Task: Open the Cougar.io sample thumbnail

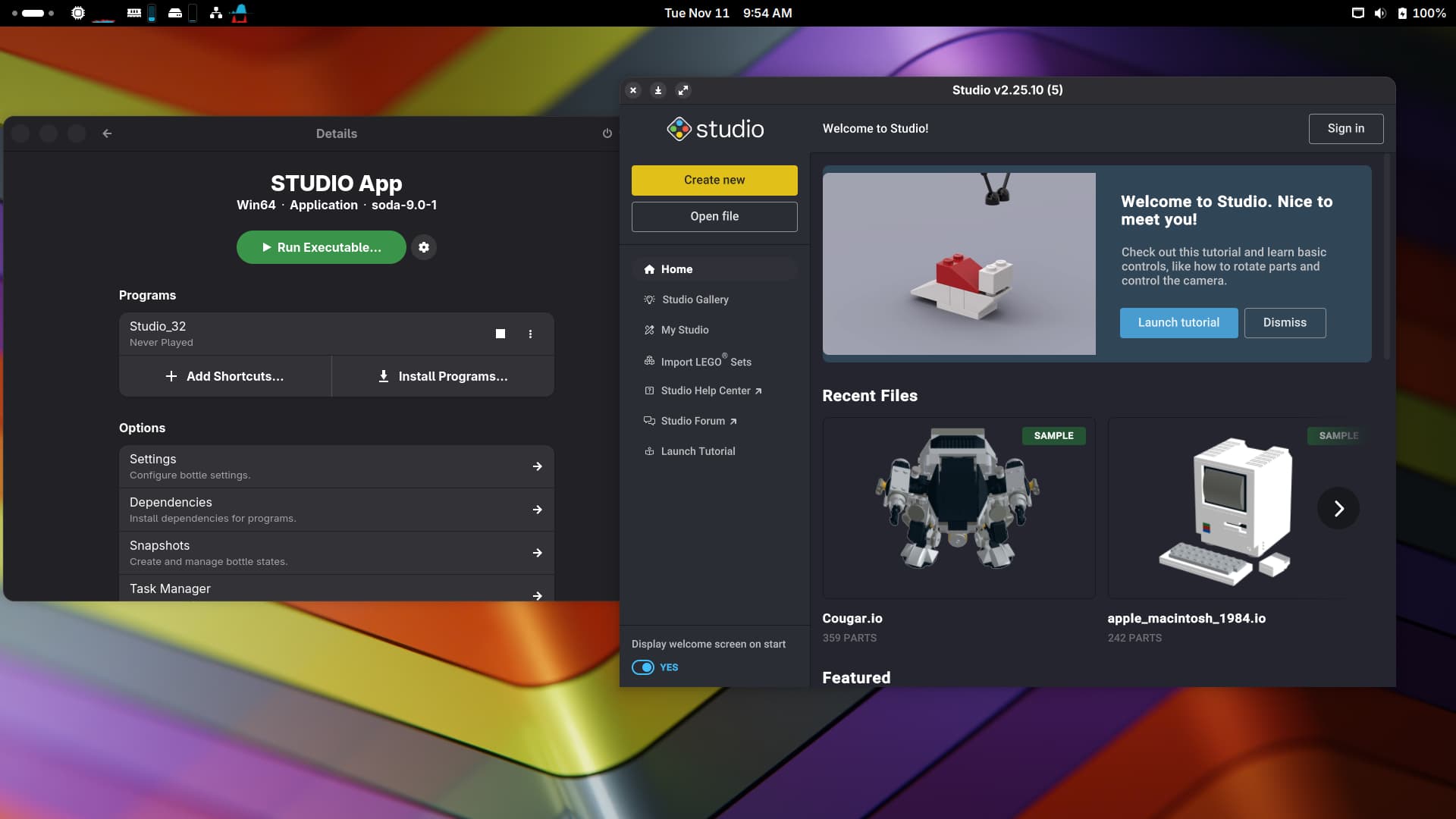Action: coord(959,508)
